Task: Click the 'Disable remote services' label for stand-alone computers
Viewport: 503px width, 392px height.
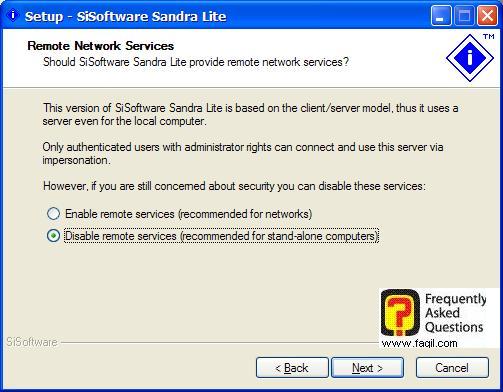Action: tap(221, 236)
